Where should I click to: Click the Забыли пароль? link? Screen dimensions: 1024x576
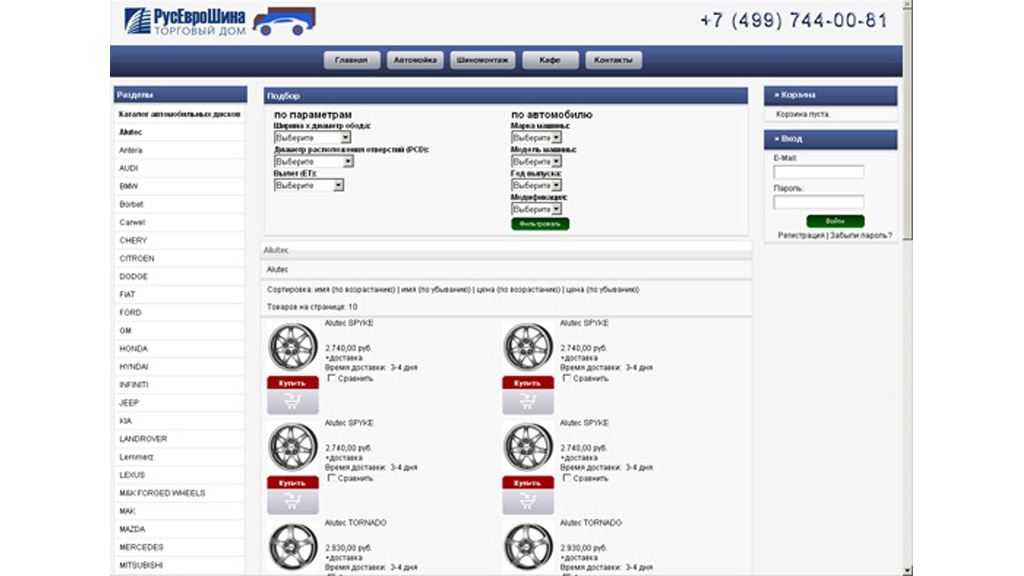pos(861,235)
